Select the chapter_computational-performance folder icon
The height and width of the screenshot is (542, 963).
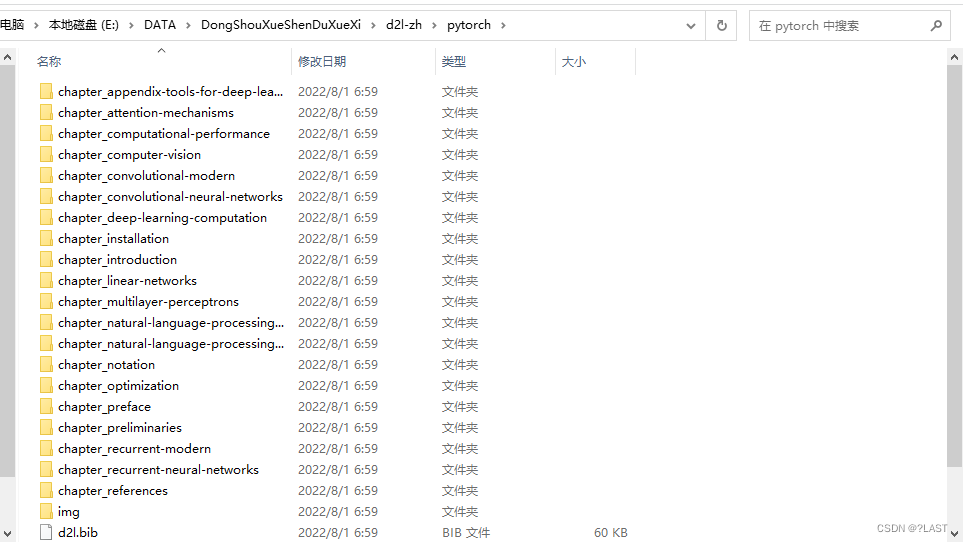coord(46,133)
